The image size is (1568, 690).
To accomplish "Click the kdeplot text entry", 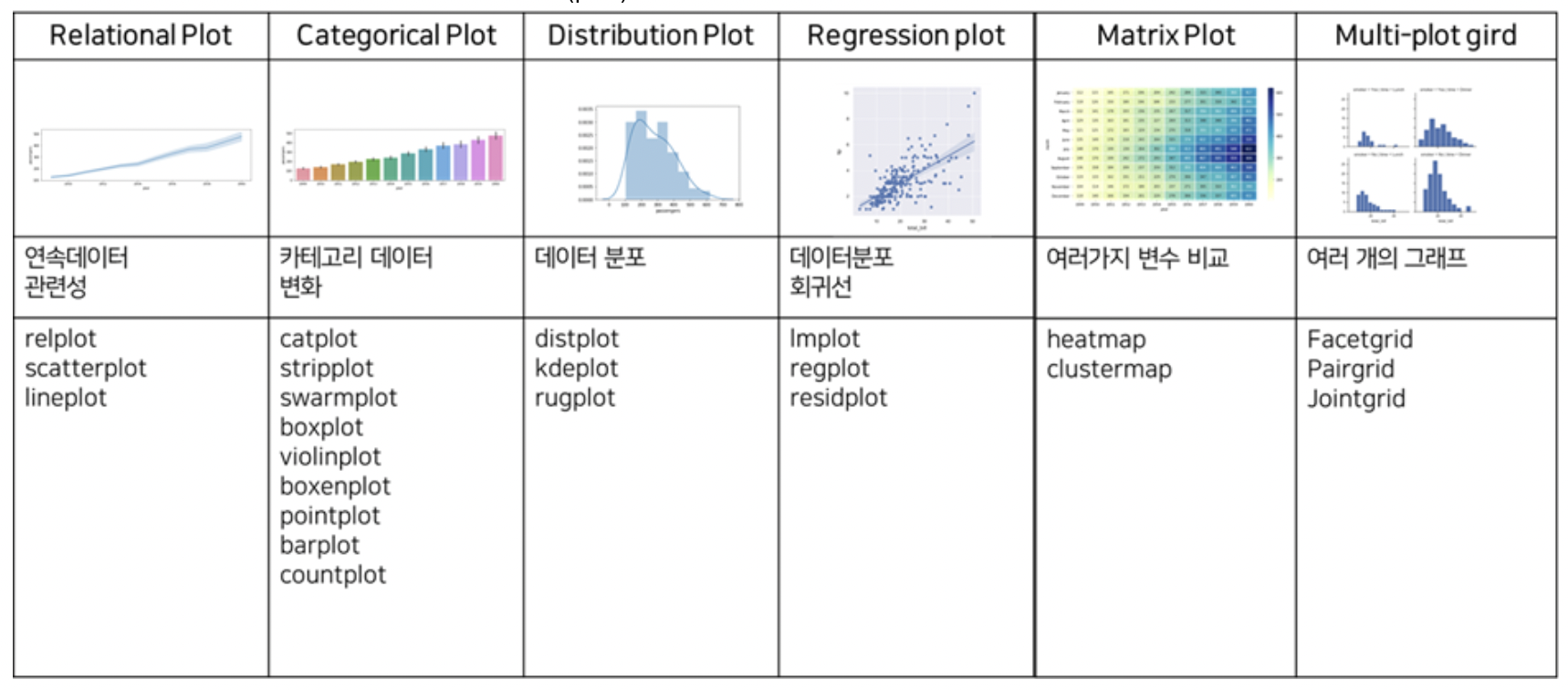I will pos(576,369).
